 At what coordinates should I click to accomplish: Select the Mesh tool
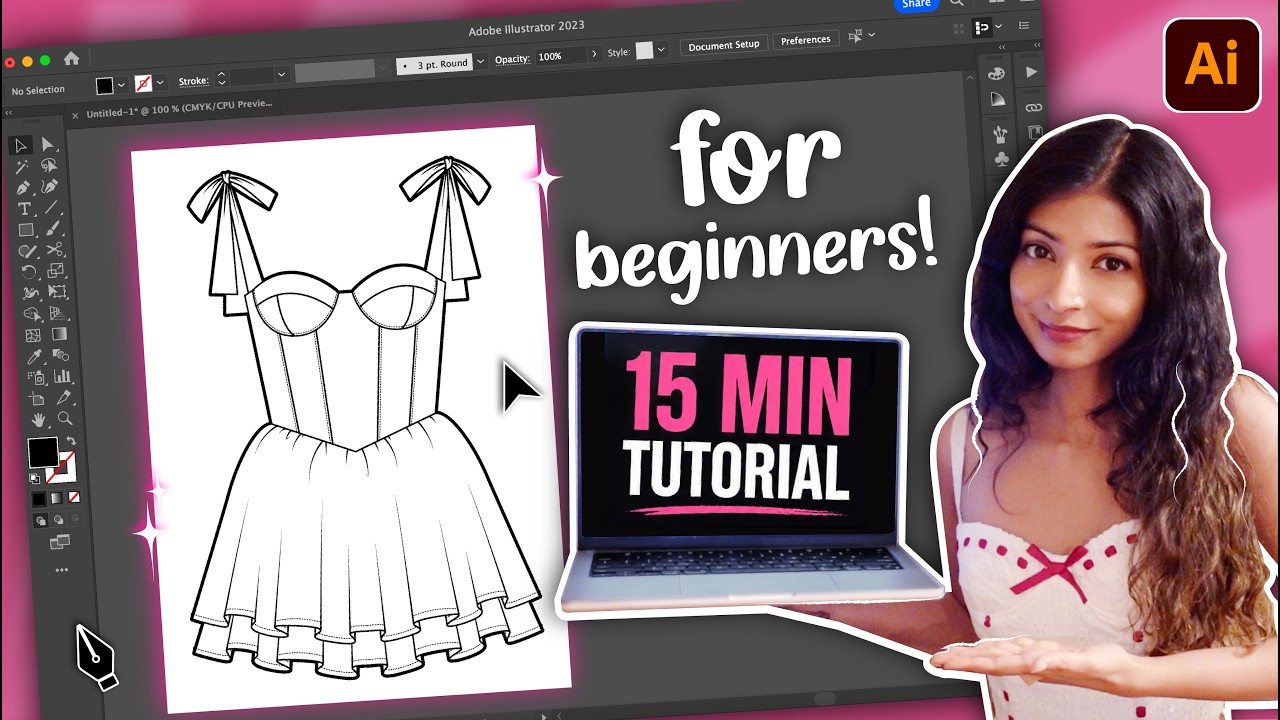33,335
